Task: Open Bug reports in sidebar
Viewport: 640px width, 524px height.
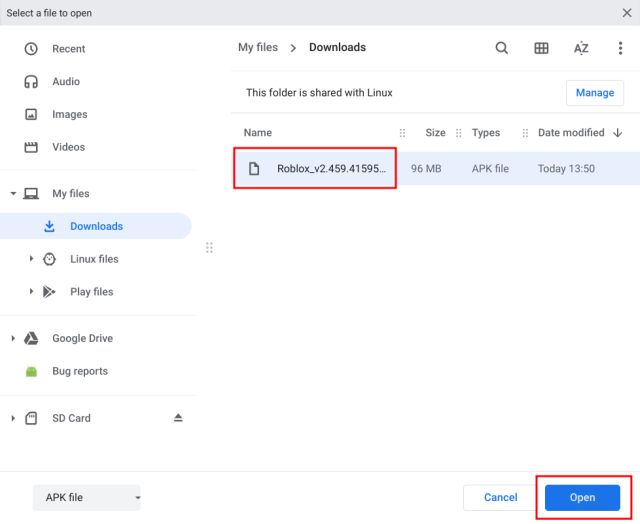Action: [80, 371]
